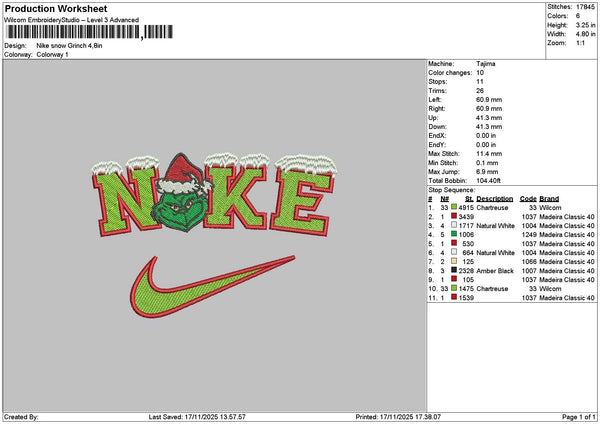Pick the red swatch in stop row 2
The height and width of the screenshot is (424, 600).
[454, 216]
